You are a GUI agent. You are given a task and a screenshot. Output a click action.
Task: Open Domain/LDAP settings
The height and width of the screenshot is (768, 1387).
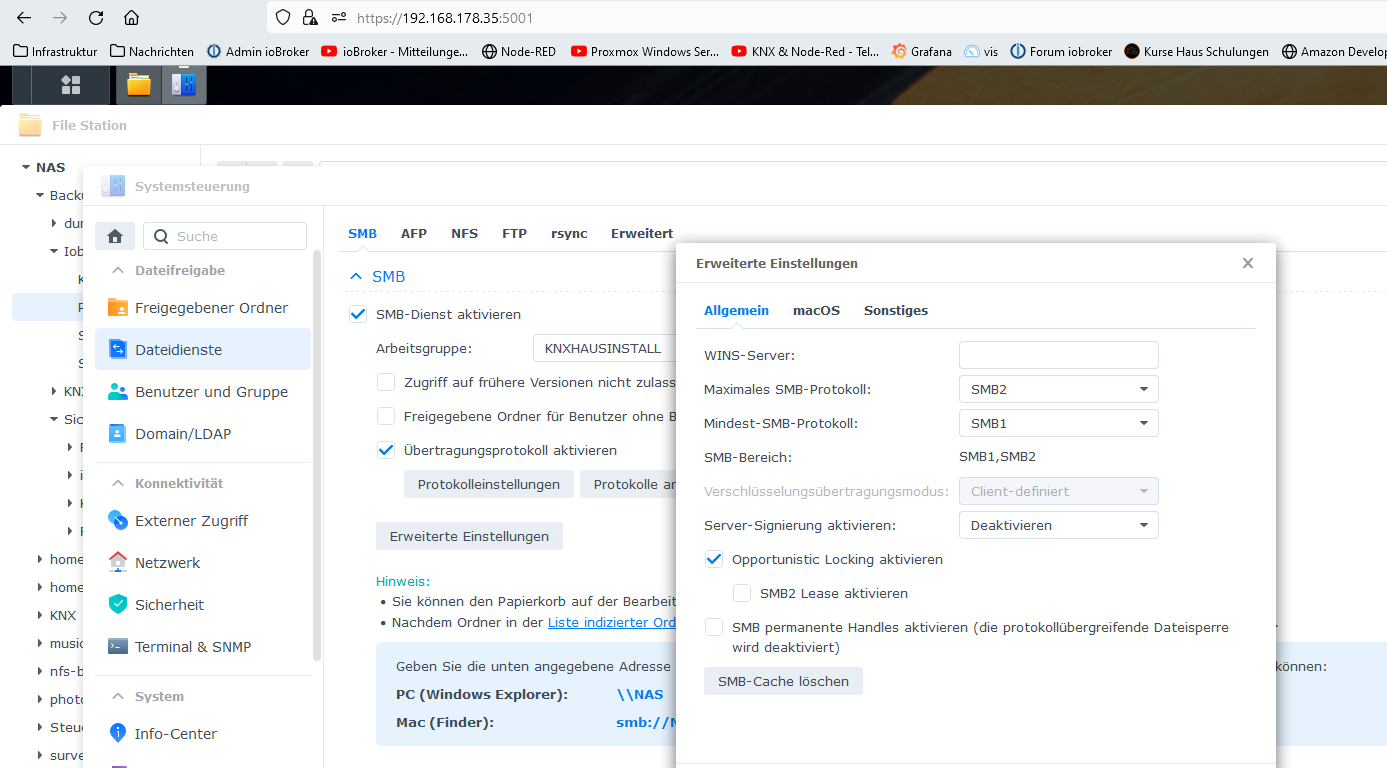[x=203, y=434]
